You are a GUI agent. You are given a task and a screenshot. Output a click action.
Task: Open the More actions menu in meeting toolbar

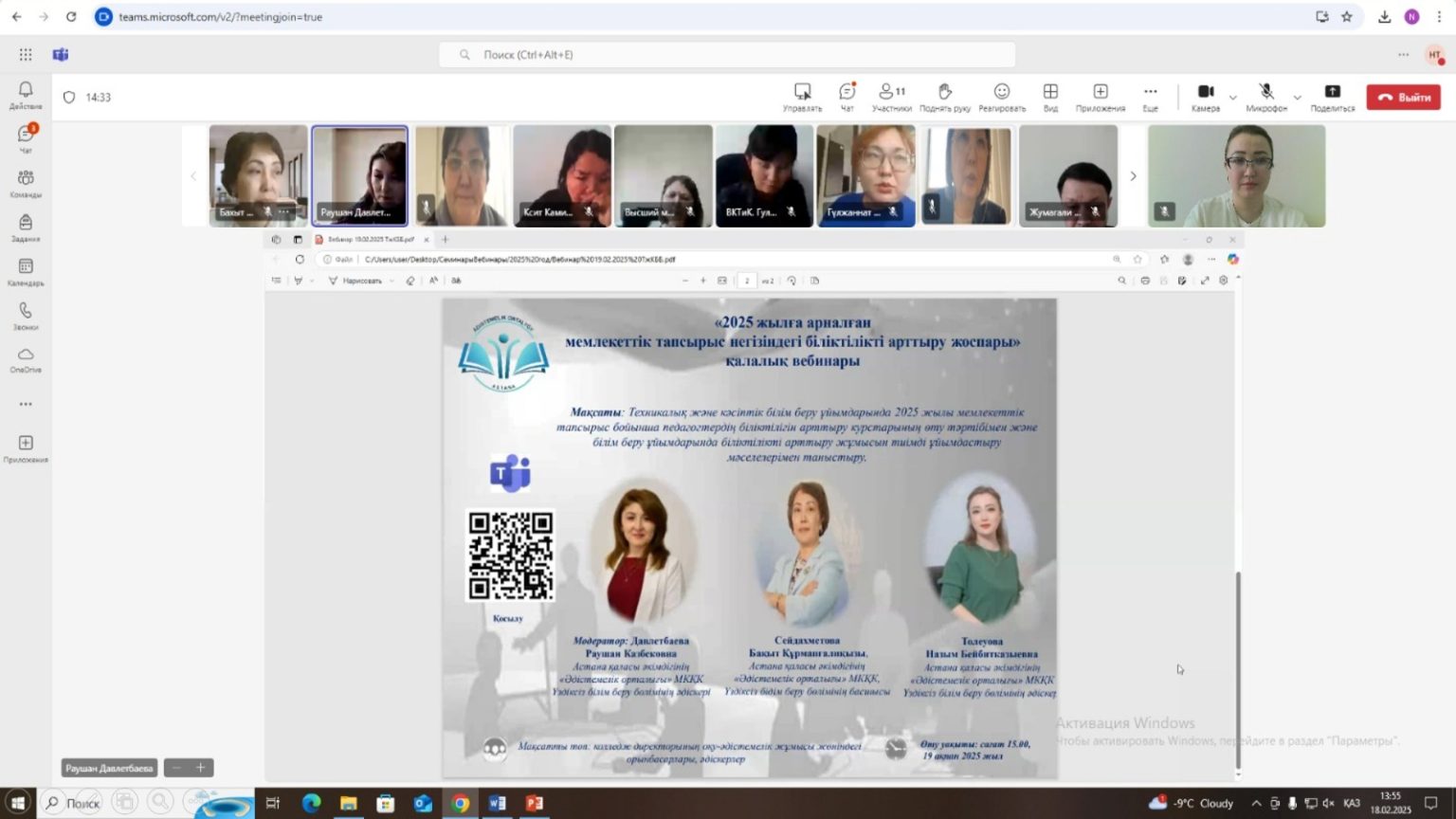point(1150,97)
